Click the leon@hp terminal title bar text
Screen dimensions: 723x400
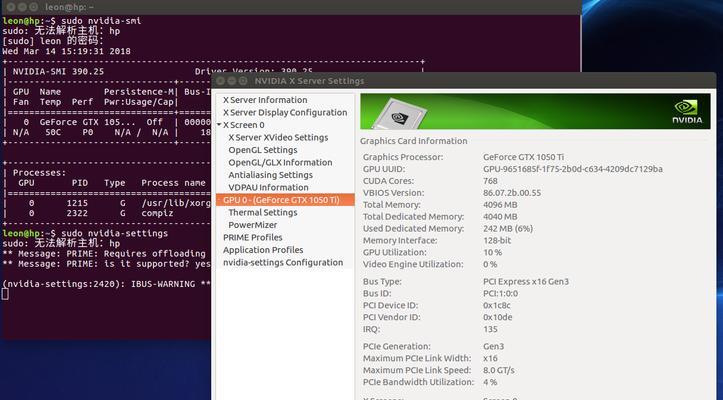[x=69, y=7]
